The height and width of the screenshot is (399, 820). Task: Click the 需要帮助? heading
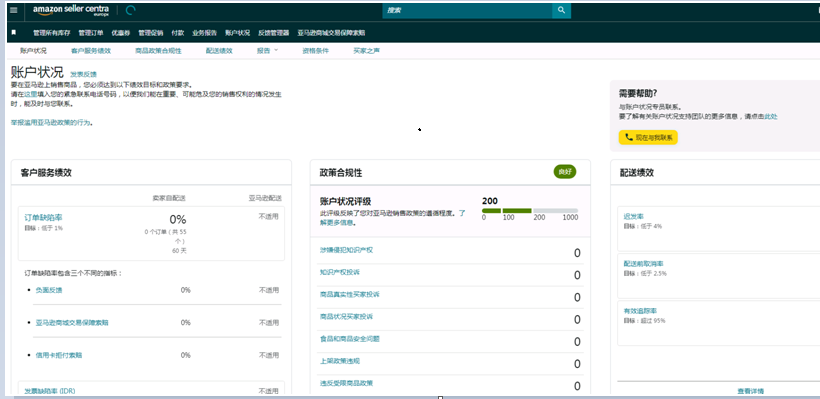click(x=637, y=94)
